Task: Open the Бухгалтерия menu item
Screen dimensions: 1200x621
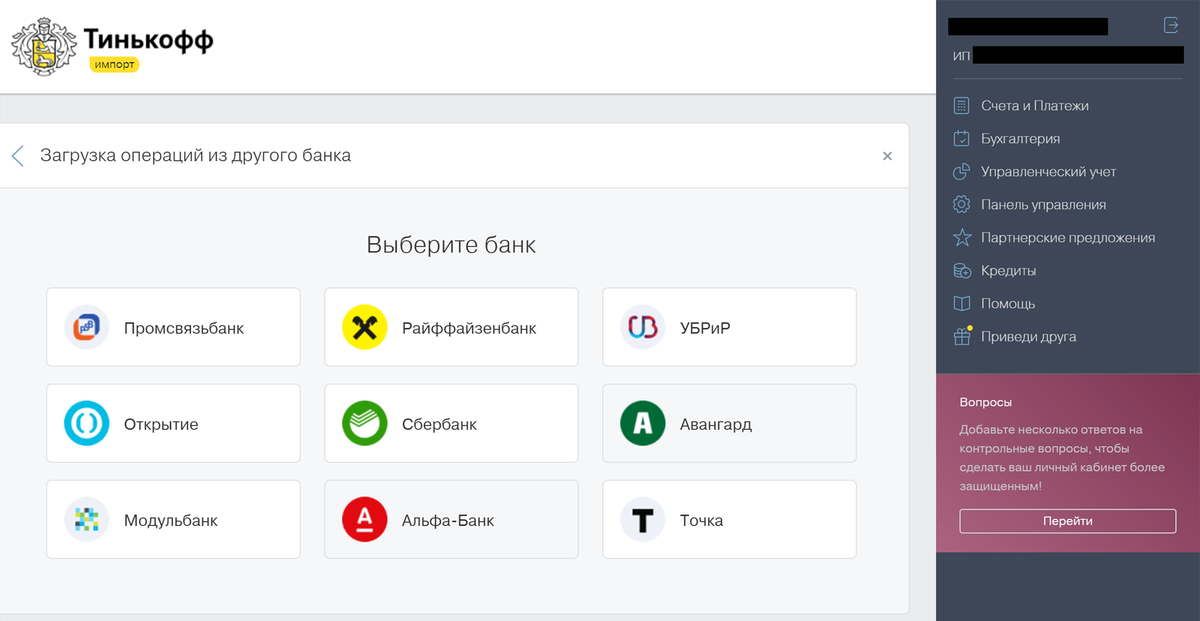Action: point(1020,139)
